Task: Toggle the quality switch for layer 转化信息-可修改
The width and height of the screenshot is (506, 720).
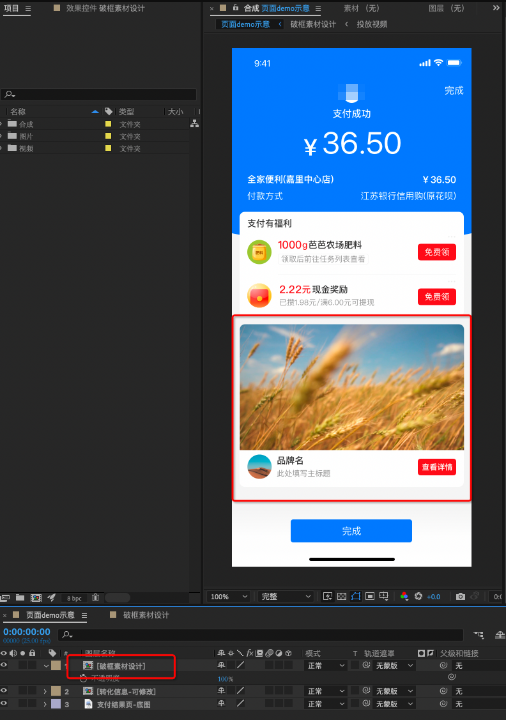Action: 240,691
